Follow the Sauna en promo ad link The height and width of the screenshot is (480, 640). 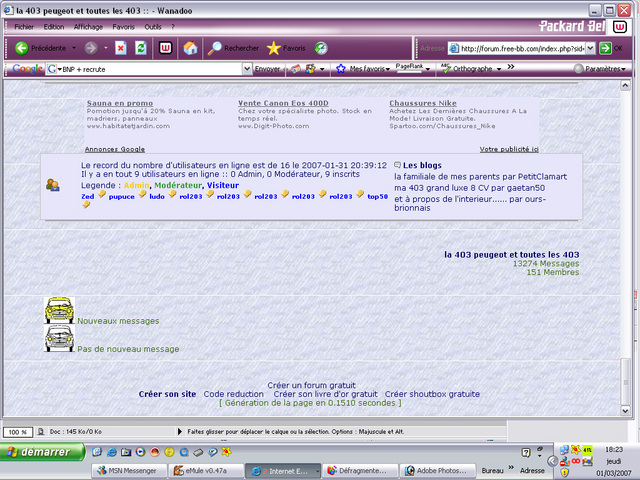point(119,103)
